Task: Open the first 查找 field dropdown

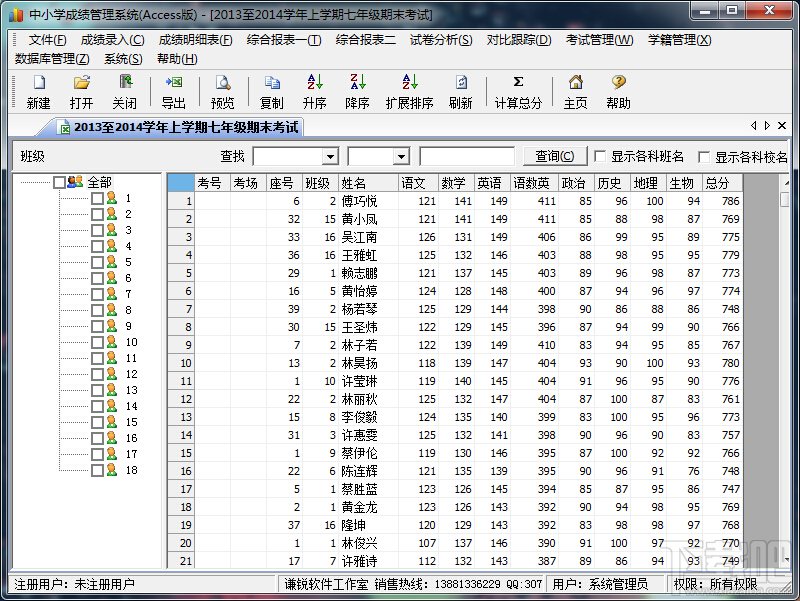Action: point(330,157)
